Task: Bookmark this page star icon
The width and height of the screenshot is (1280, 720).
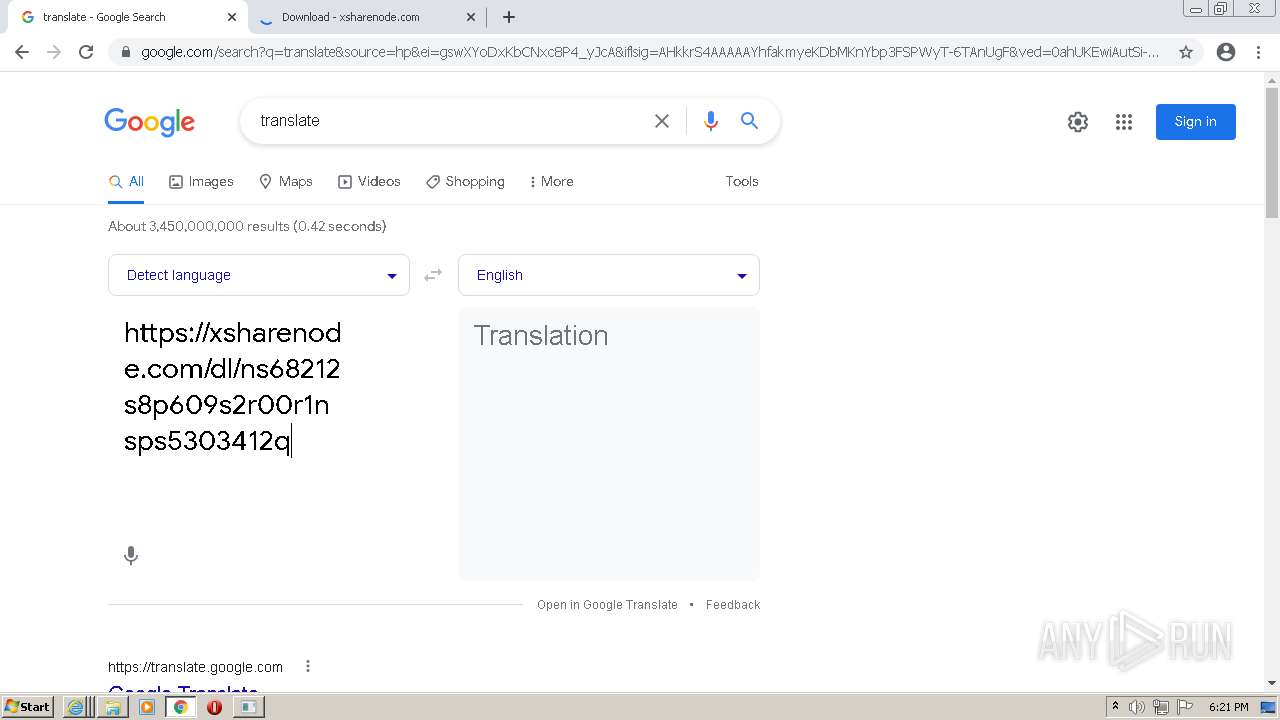Action: click(x=1186, y=52)
